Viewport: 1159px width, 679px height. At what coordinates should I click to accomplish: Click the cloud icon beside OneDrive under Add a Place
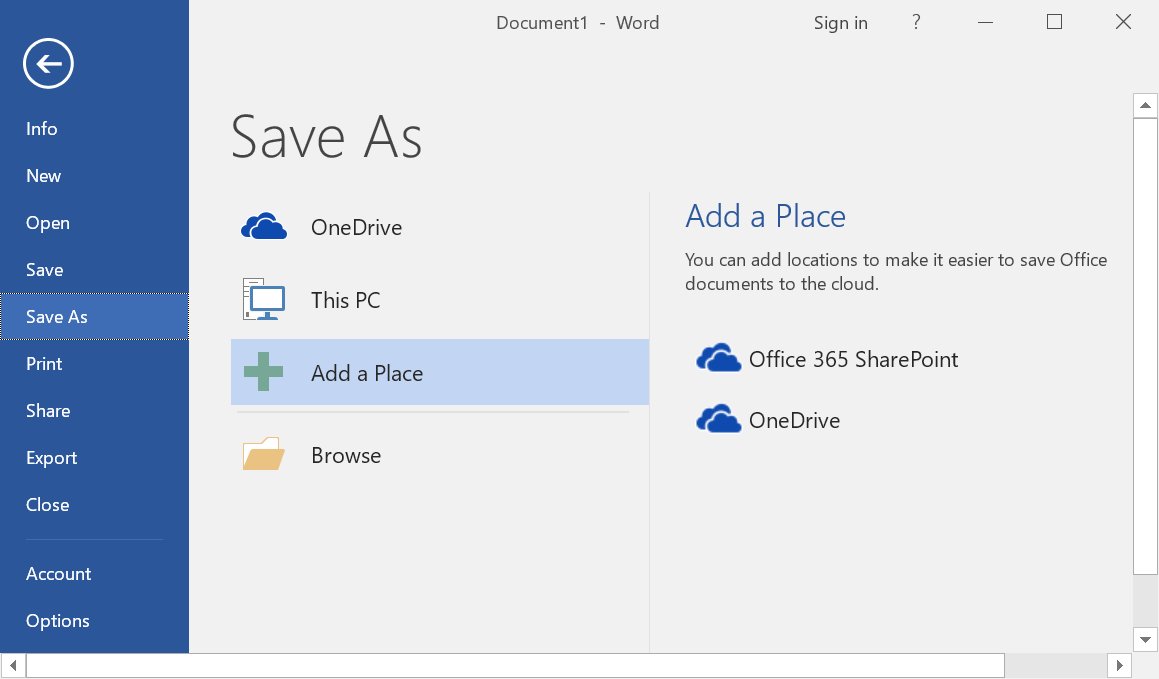coord(718,419)
